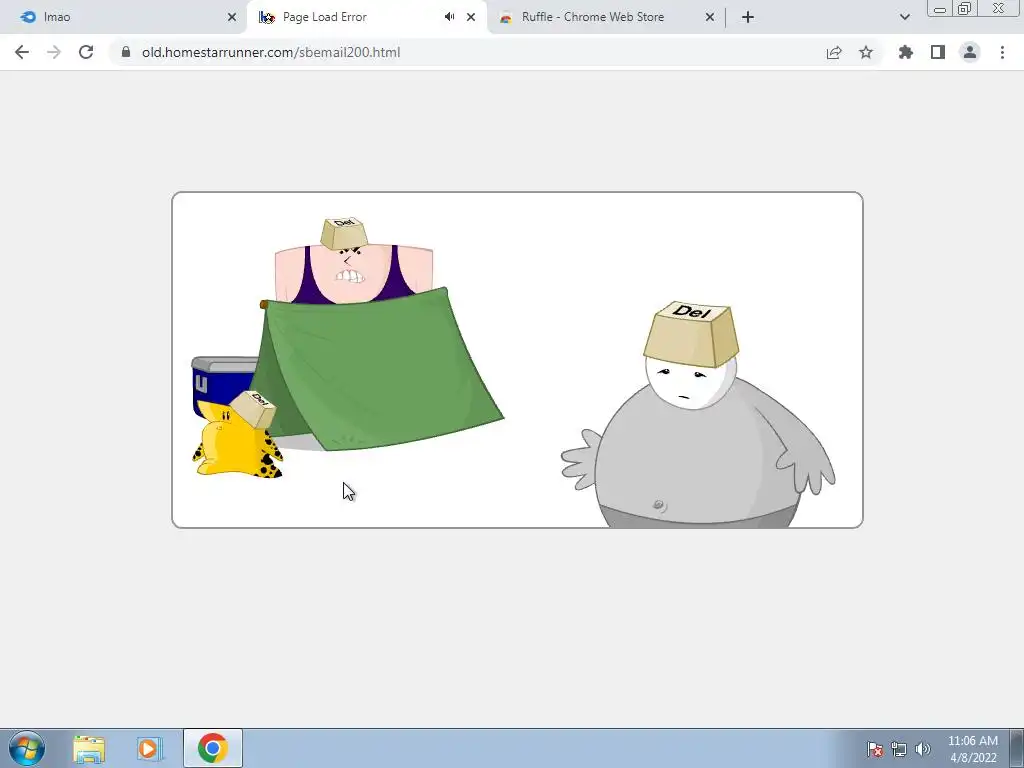The image size is (1024, 768).
Task: Switch to the lmao tab
Action: pyautogui.click(x=122, y=17)
